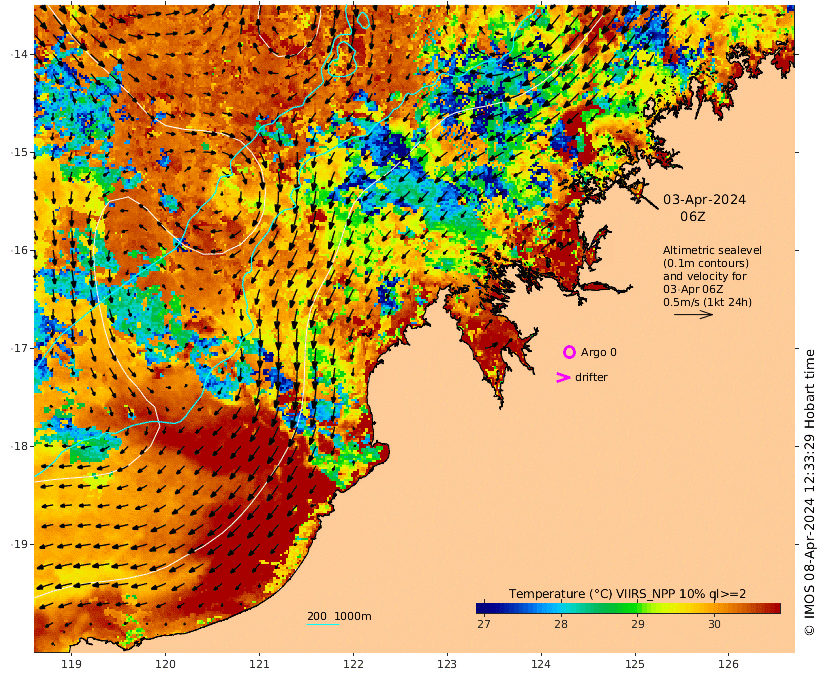
Task: Click the latitude axis label -17
Action: (20, 348)
